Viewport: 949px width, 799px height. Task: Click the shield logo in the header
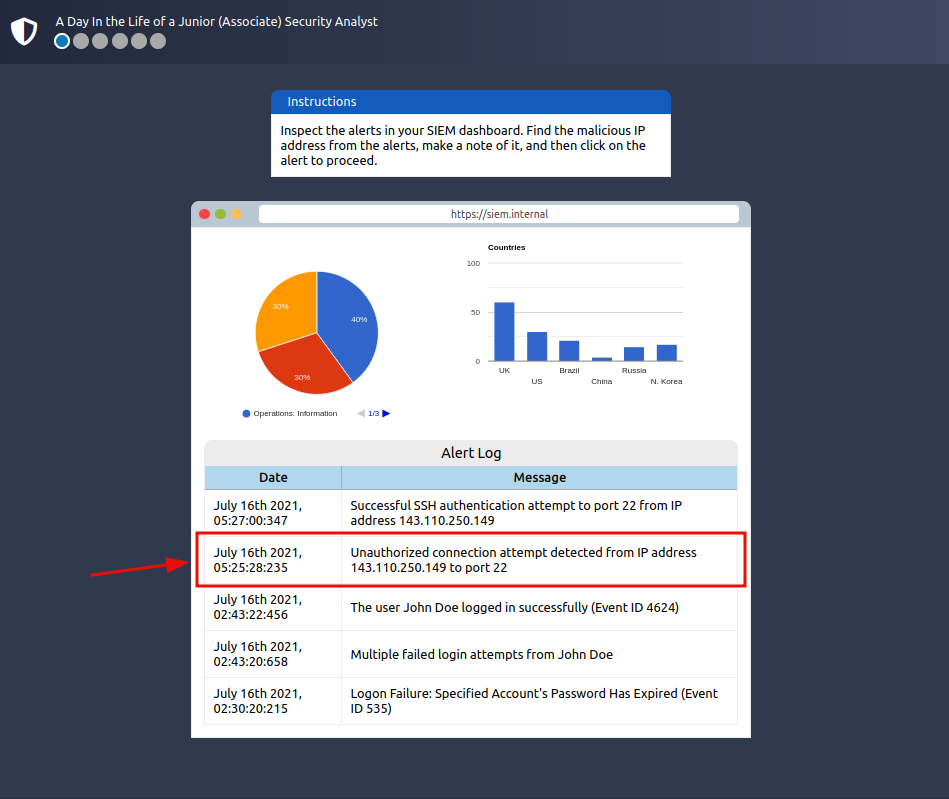(24, 31)
